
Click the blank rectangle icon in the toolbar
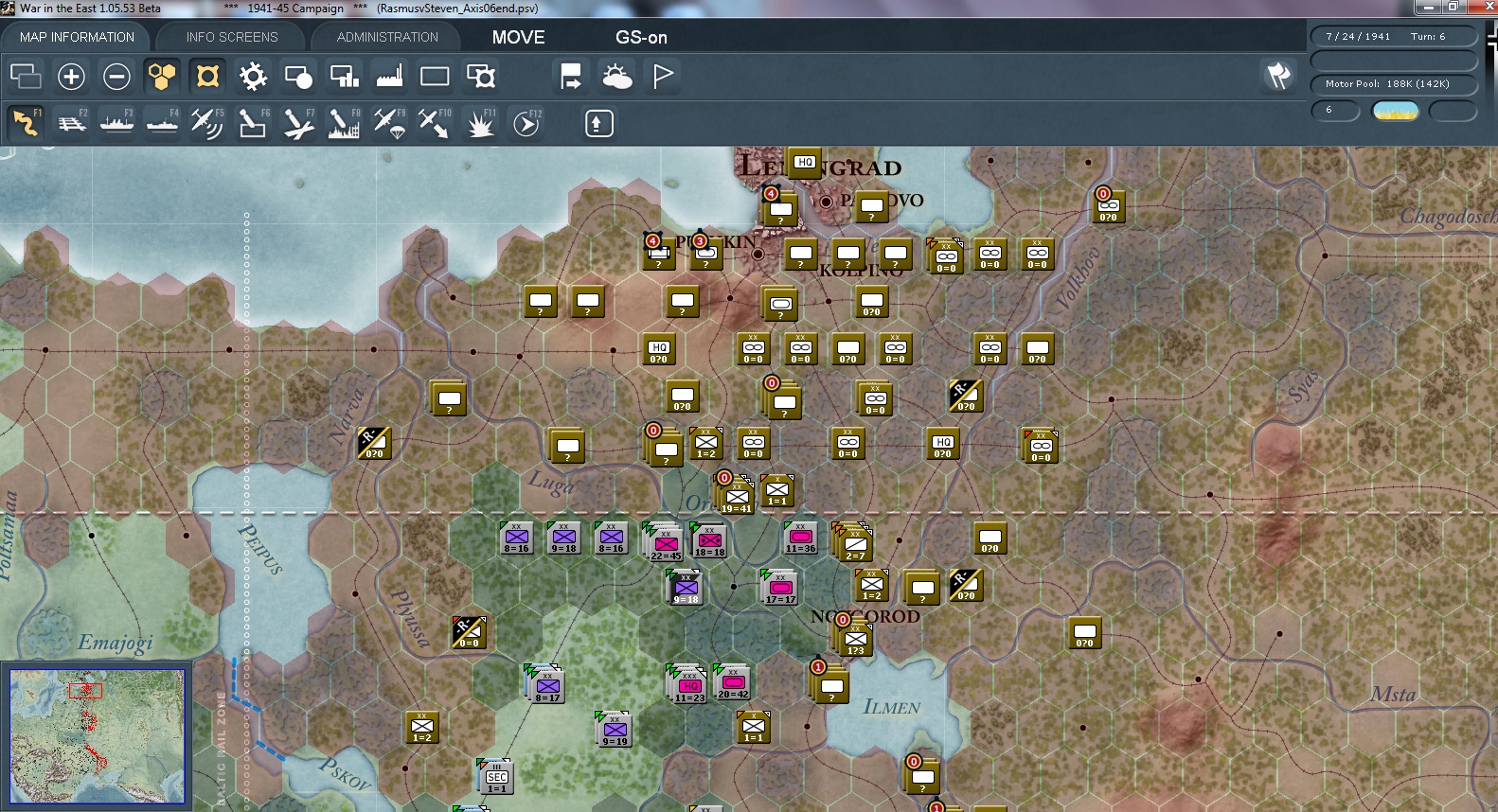point(435,76)
